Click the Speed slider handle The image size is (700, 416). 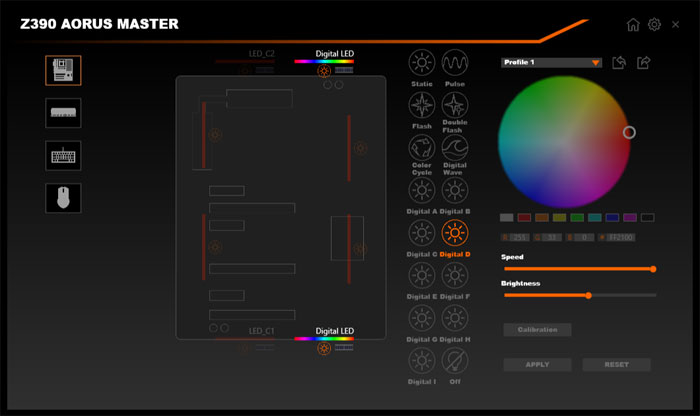click(x=653, y=269)
